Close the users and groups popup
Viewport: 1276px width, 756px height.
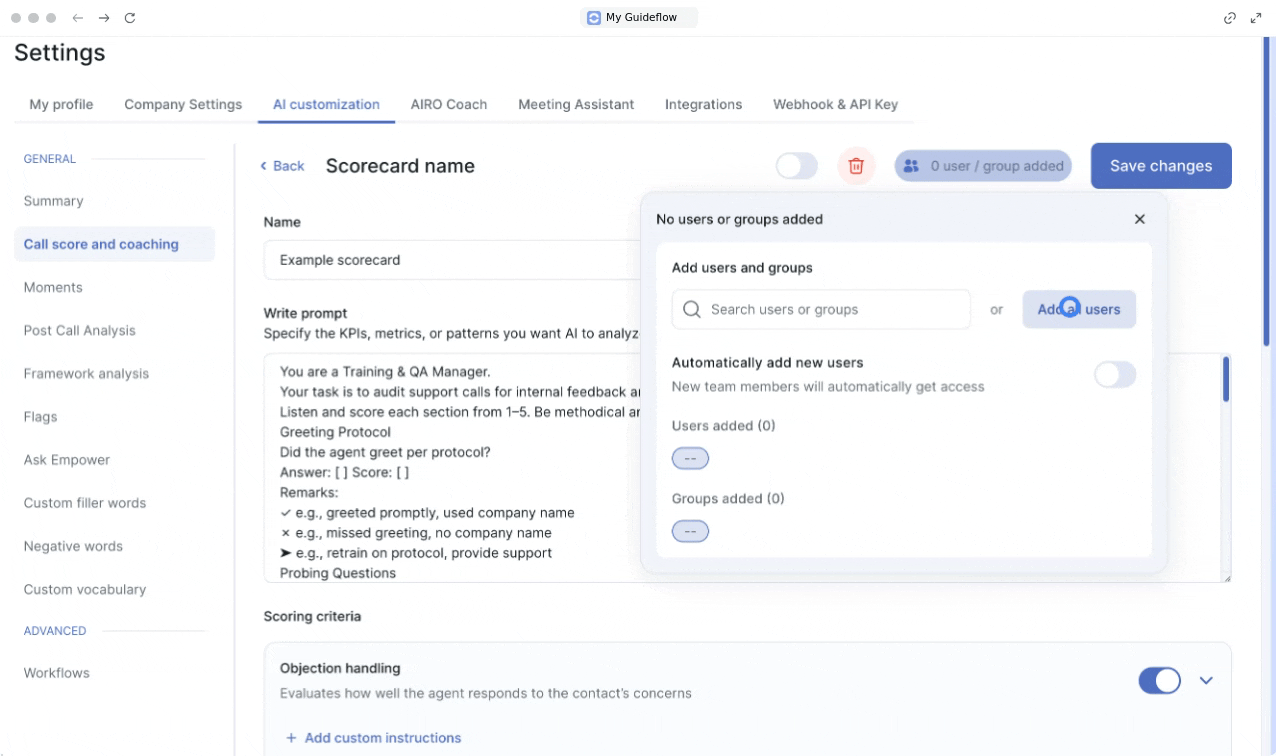point(1139,219)
